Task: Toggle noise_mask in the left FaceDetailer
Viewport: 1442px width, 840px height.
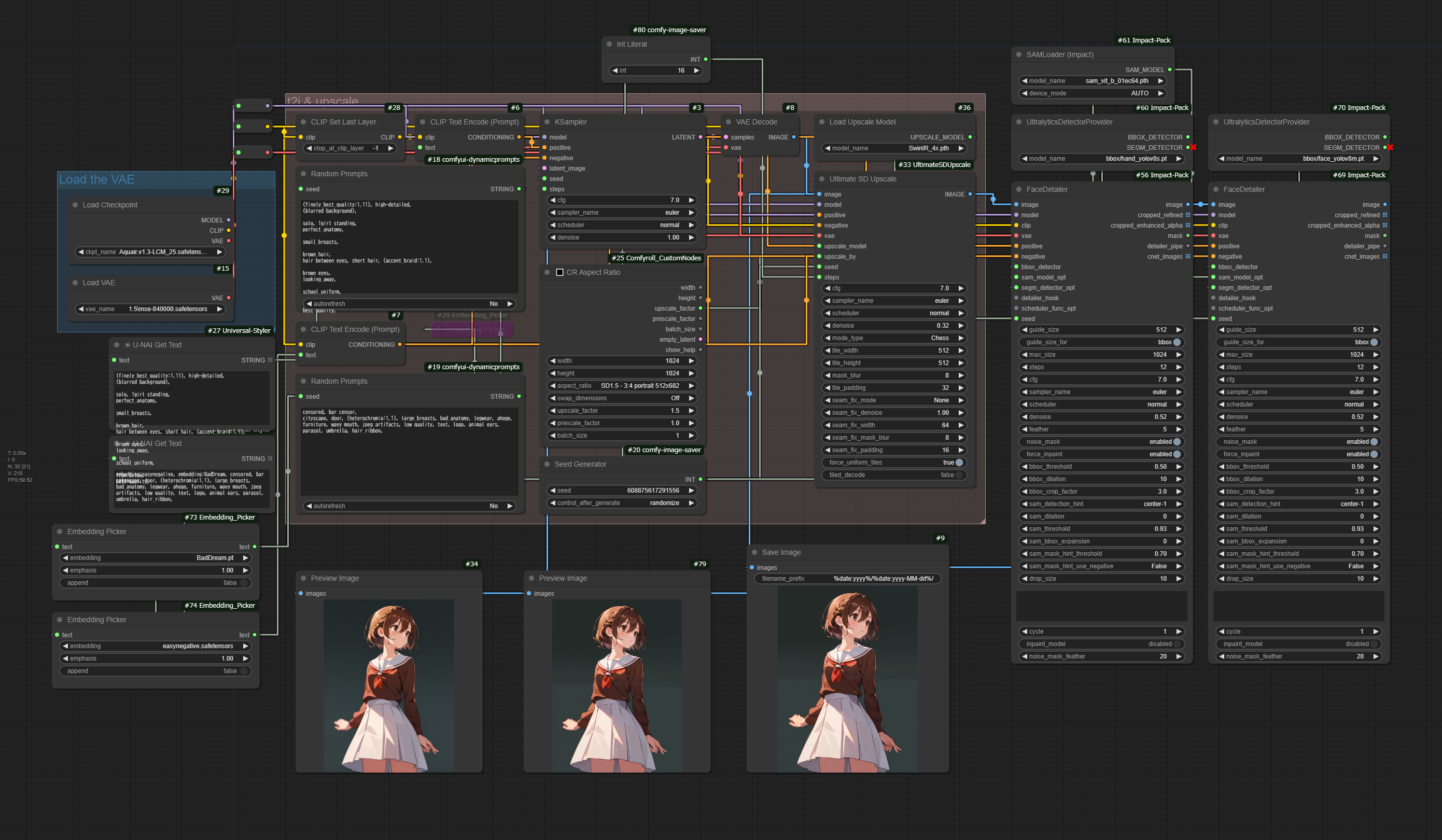Action: pos(1101,442)
